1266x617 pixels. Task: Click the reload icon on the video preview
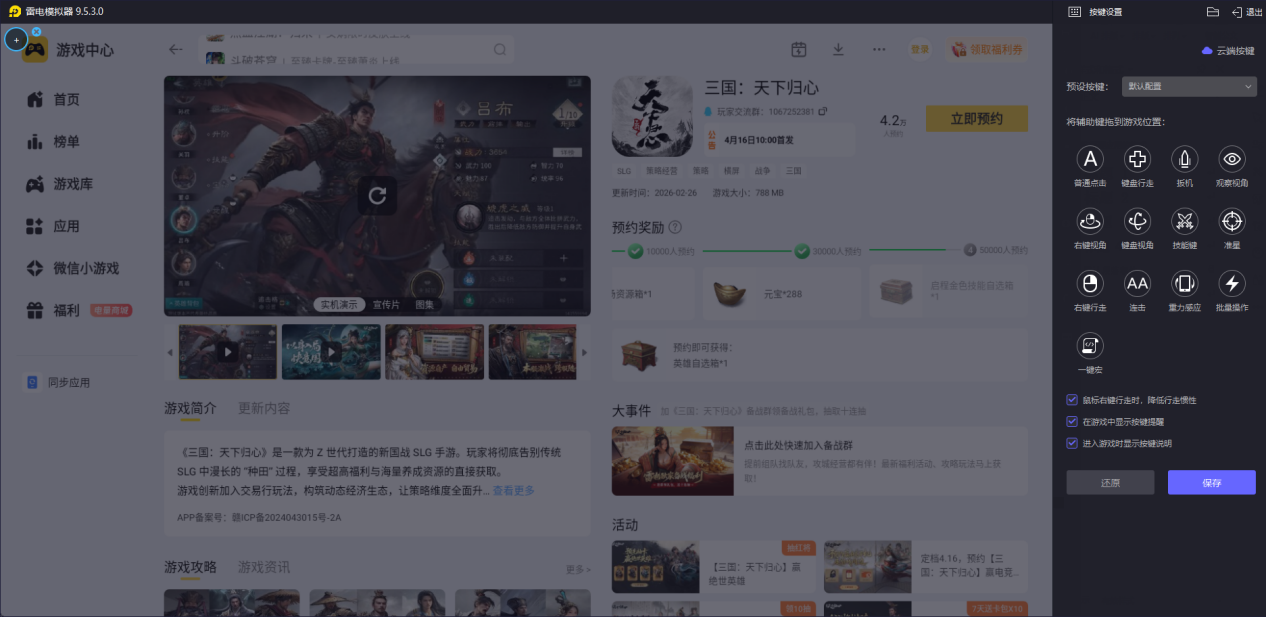point(377,196)
